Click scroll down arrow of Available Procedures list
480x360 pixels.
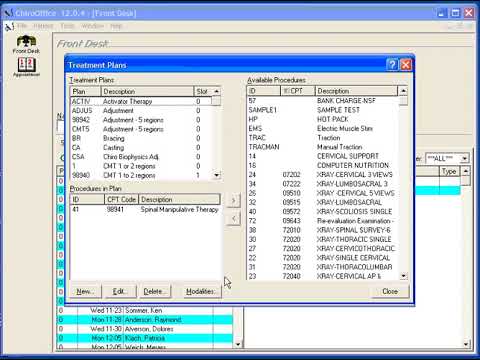(403, 276)
